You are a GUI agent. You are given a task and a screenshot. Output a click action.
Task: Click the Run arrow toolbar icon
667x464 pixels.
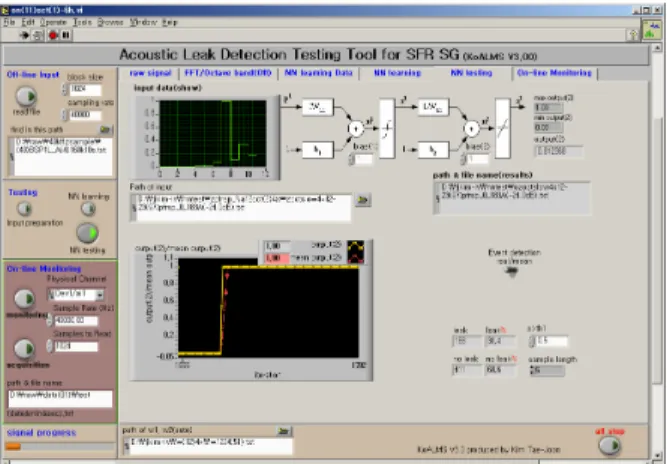24,35
